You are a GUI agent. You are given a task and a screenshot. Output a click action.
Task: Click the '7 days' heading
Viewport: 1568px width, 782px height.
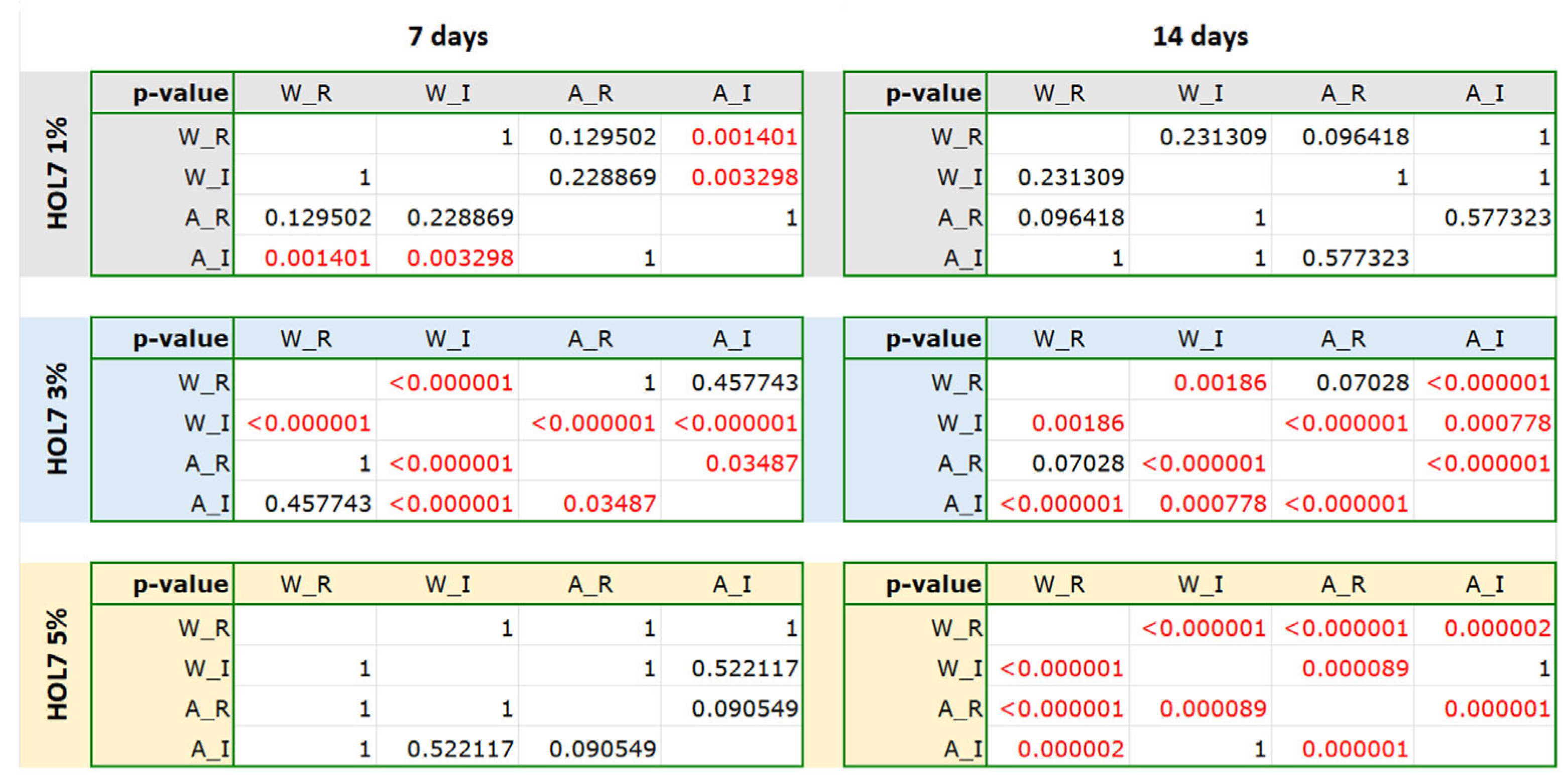tap(448, 37)
